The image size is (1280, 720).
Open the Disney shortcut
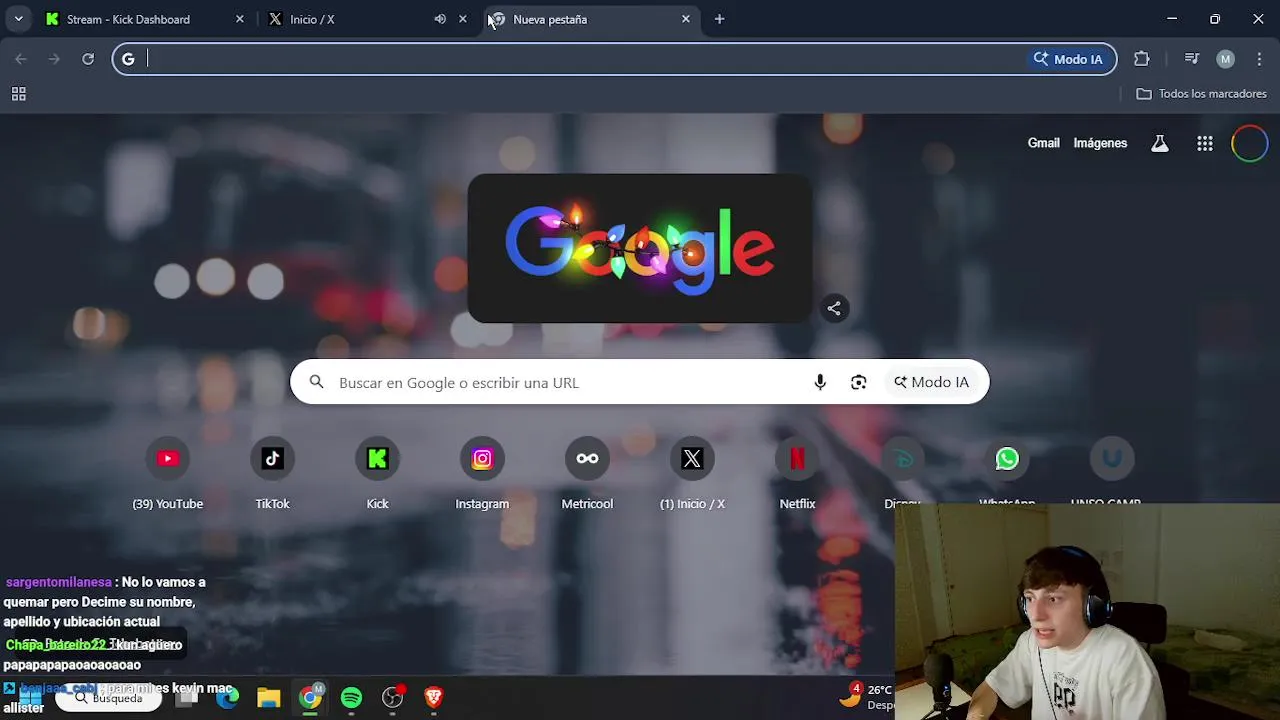point(902,472)
